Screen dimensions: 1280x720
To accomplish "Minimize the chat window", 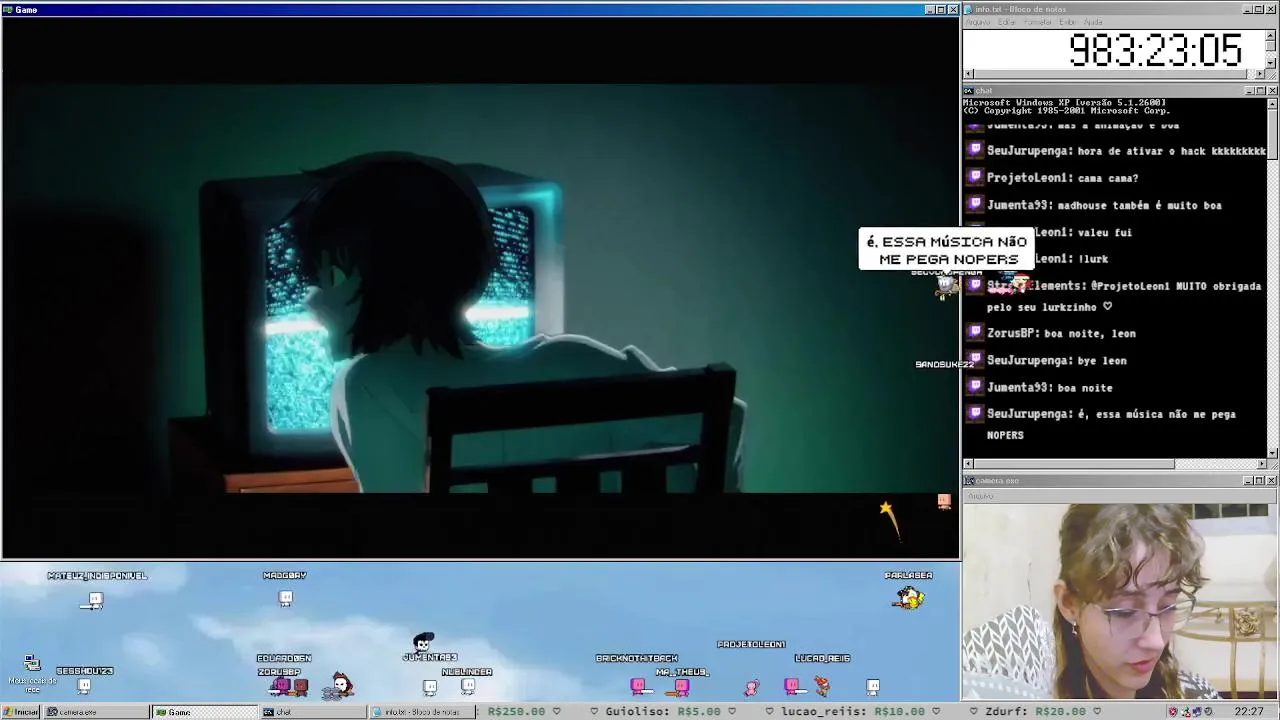I will [x=1250, y=91].
